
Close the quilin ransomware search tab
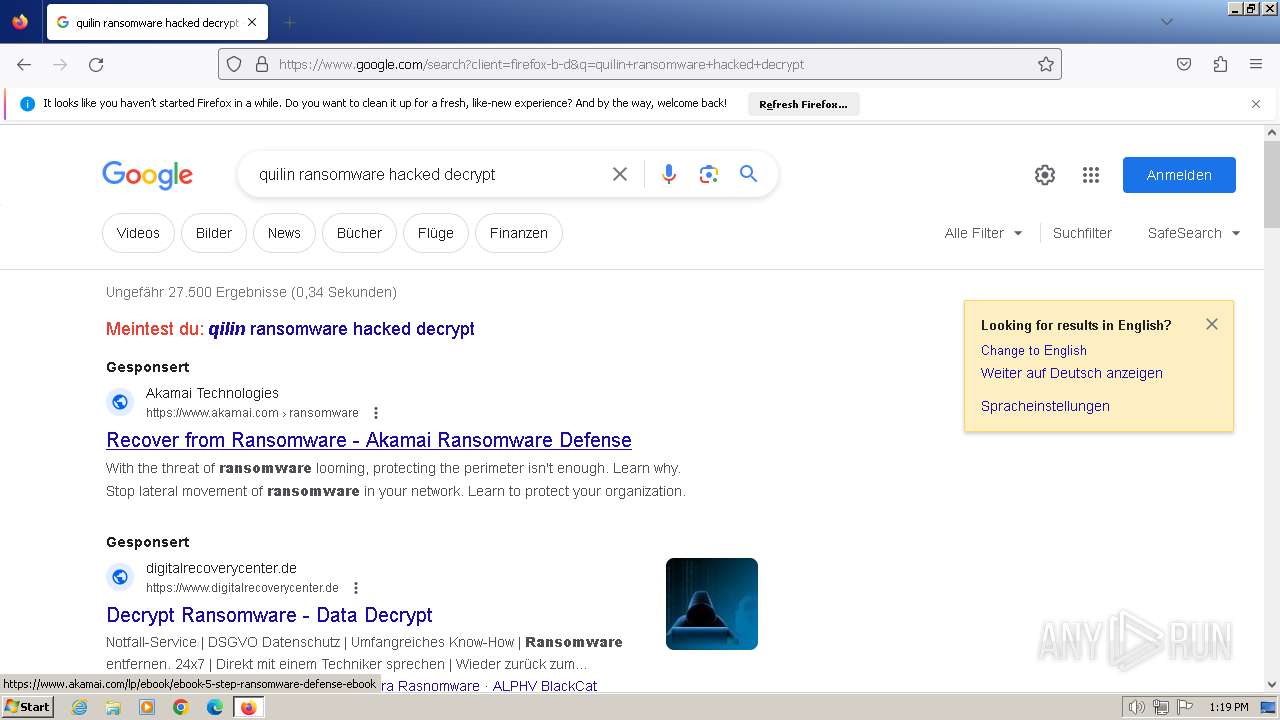click(252, 22)
